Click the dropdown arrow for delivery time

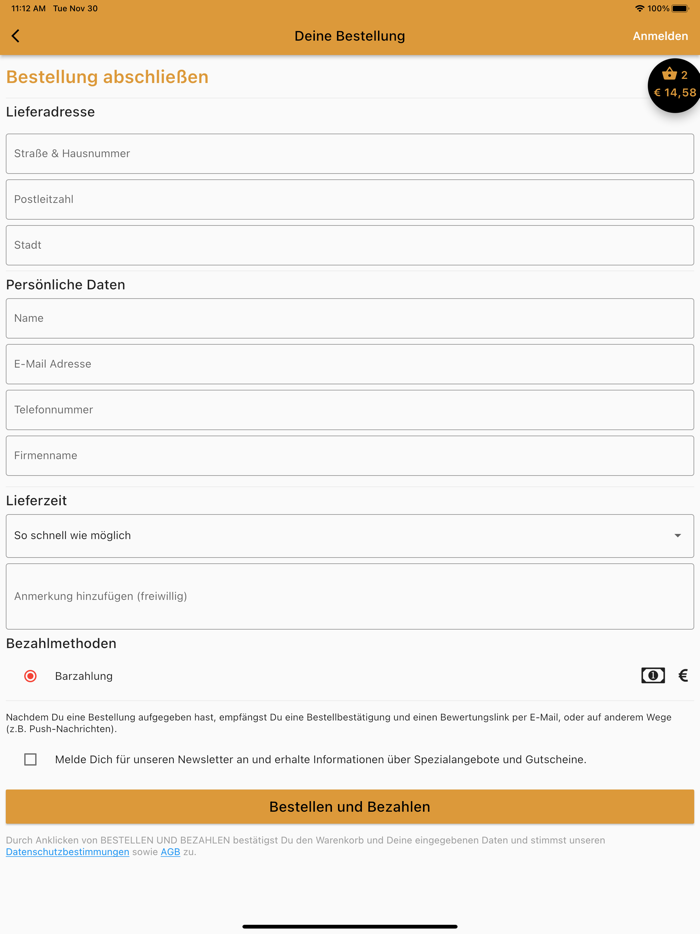[x=677, y=536]
